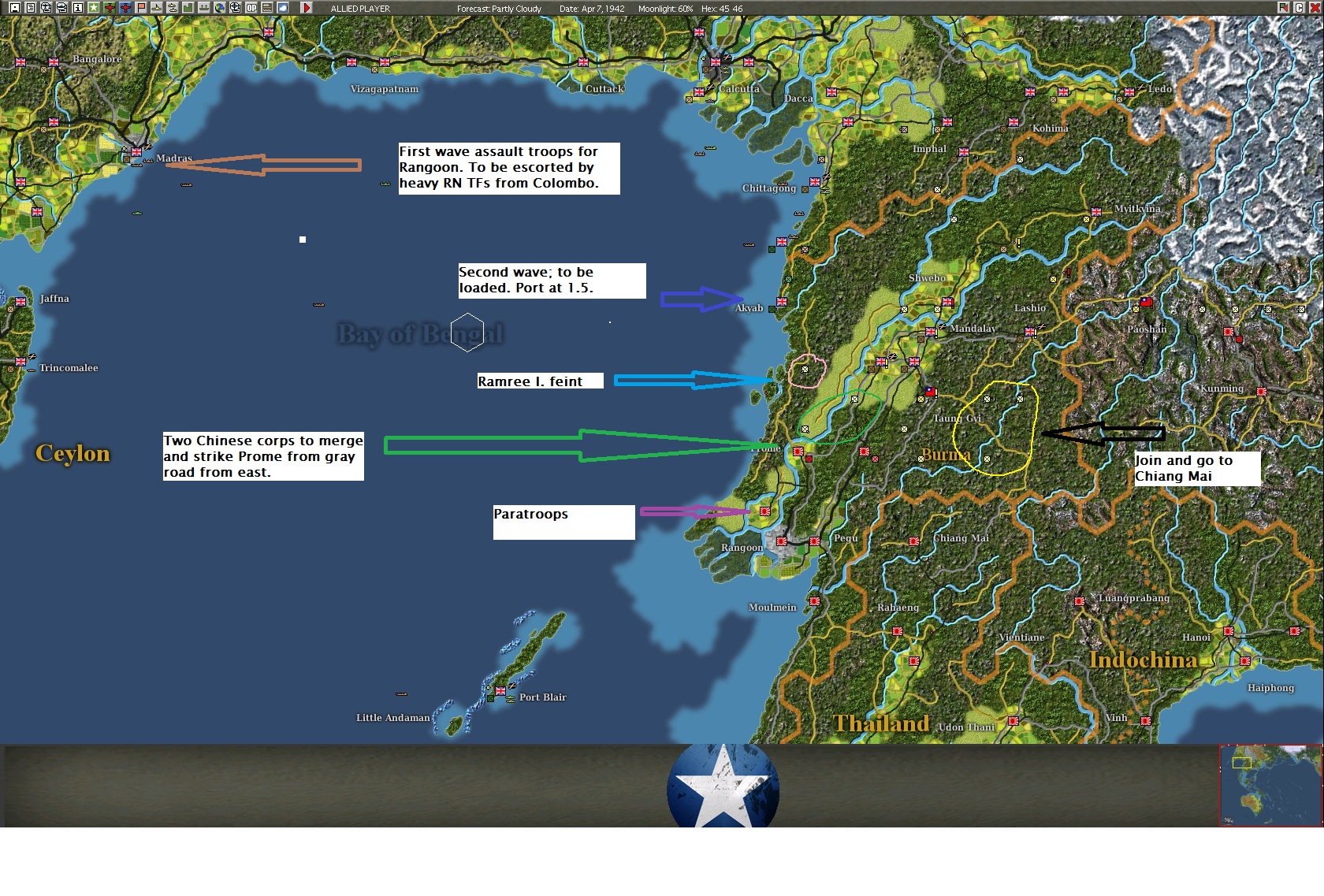Click the world minimap thumbnail
Viewport: 1324px width, 896px height.
pyautogui.click(x=1270, y=785)
